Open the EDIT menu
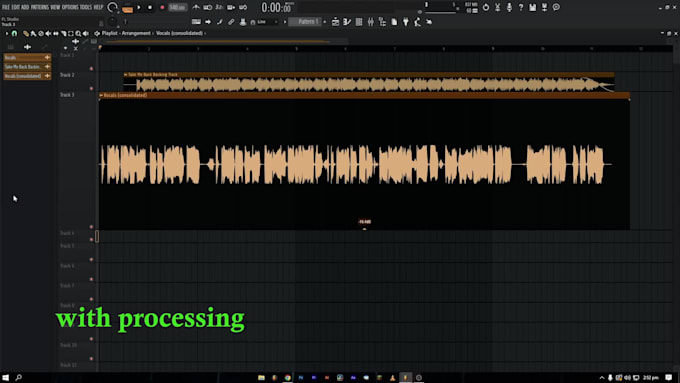 (16, 7)
